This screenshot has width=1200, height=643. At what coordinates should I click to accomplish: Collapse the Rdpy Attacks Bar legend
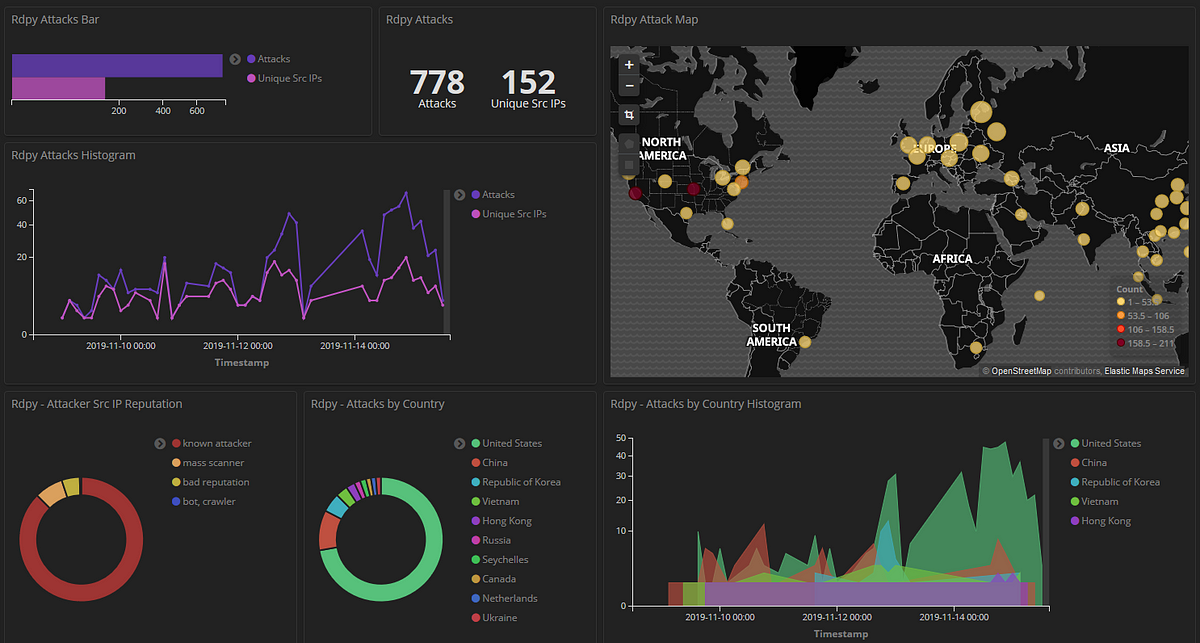tap(235, 59)
